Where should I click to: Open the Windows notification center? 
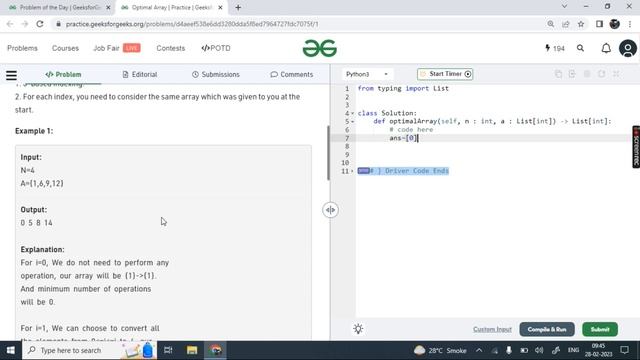click(x=624, y=350)
